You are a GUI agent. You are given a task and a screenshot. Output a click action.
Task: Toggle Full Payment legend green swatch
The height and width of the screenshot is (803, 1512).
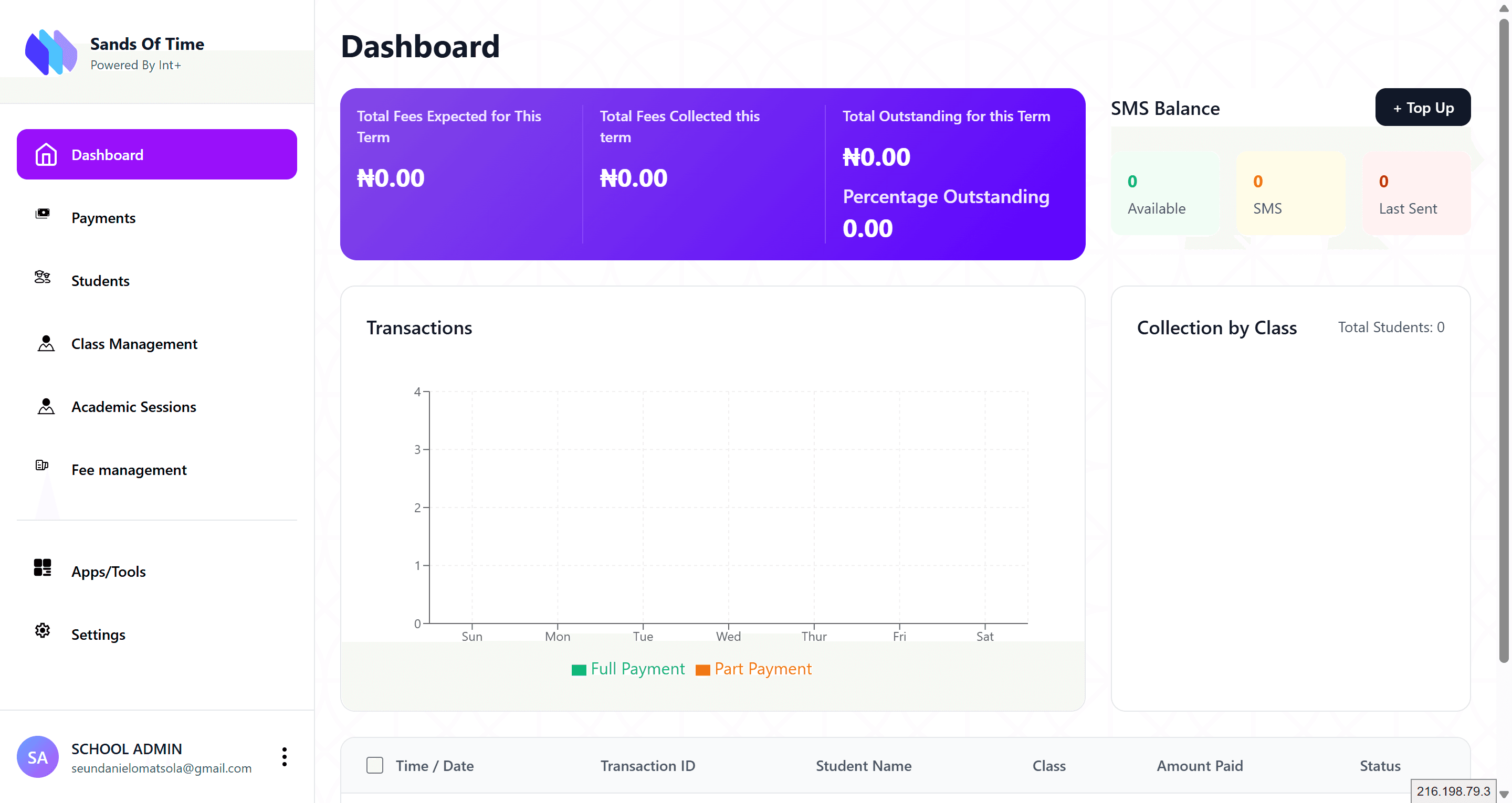coord(579,670)
